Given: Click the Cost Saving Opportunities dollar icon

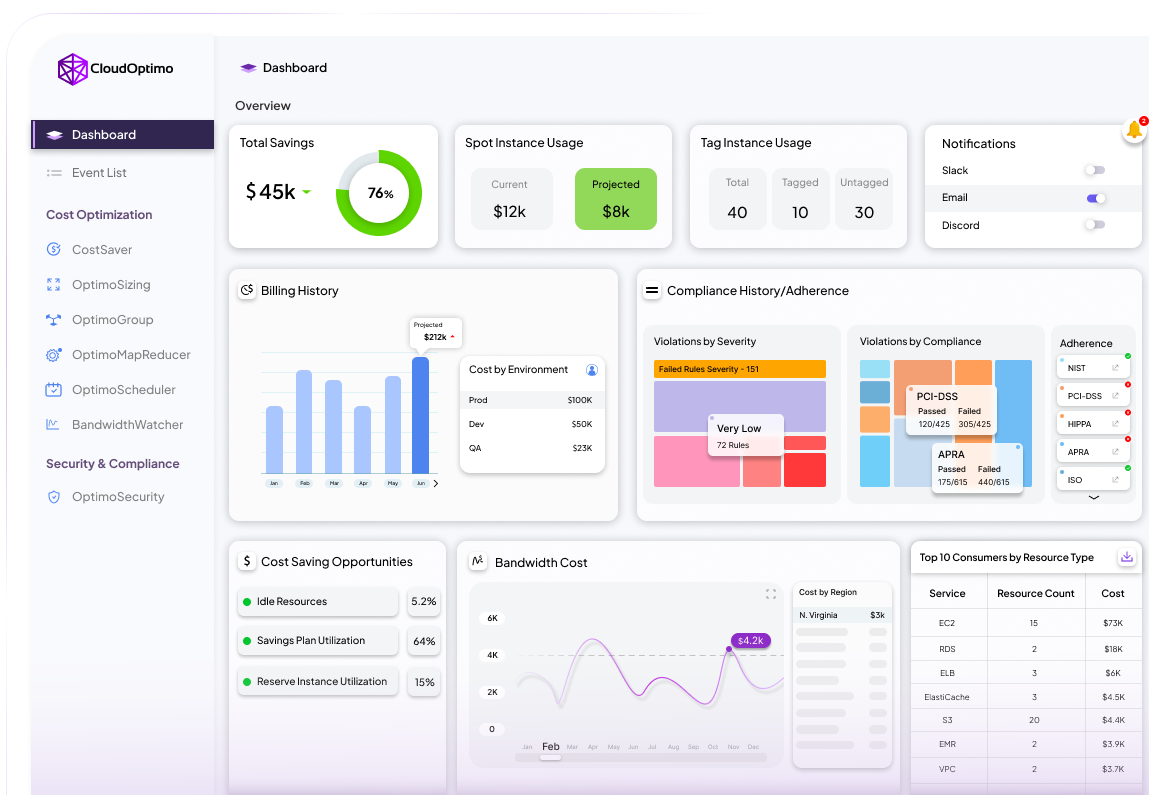Looking at the screenshot, I should (247, 561).
